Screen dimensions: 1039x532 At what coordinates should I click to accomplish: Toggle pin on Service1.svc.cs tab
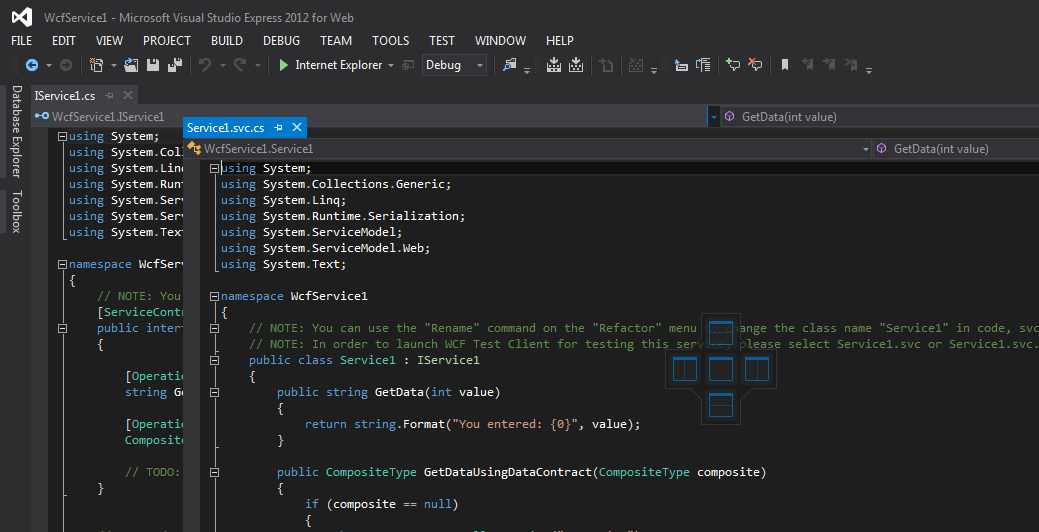click(279, 128)
